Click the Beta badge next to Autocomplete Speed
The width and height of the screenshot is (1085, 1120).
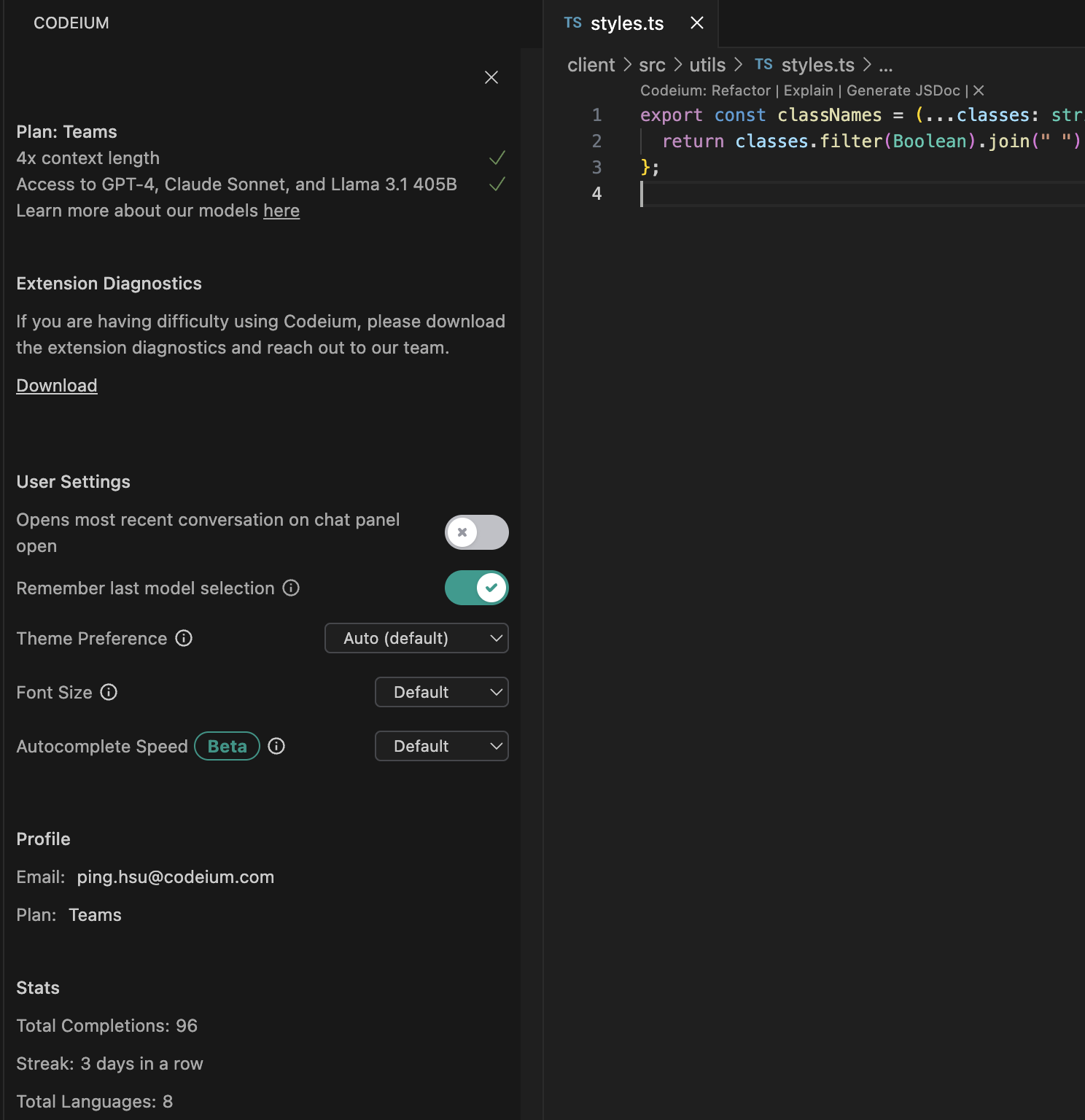(227, 746)
